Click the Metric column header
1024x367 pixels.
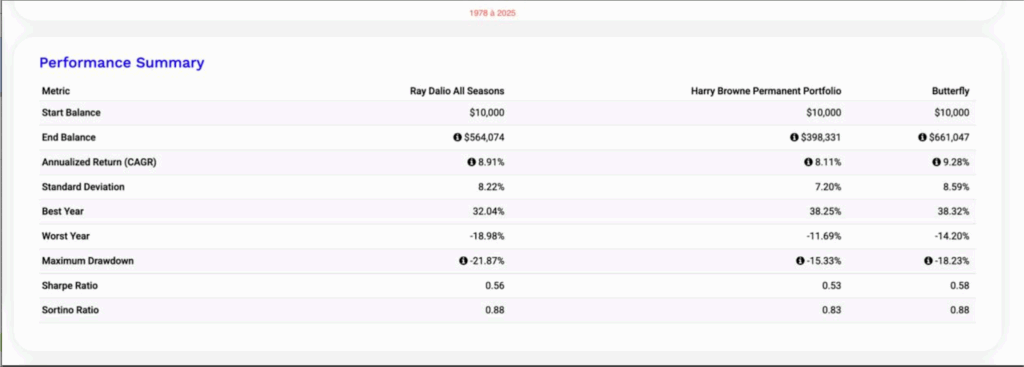56,91
